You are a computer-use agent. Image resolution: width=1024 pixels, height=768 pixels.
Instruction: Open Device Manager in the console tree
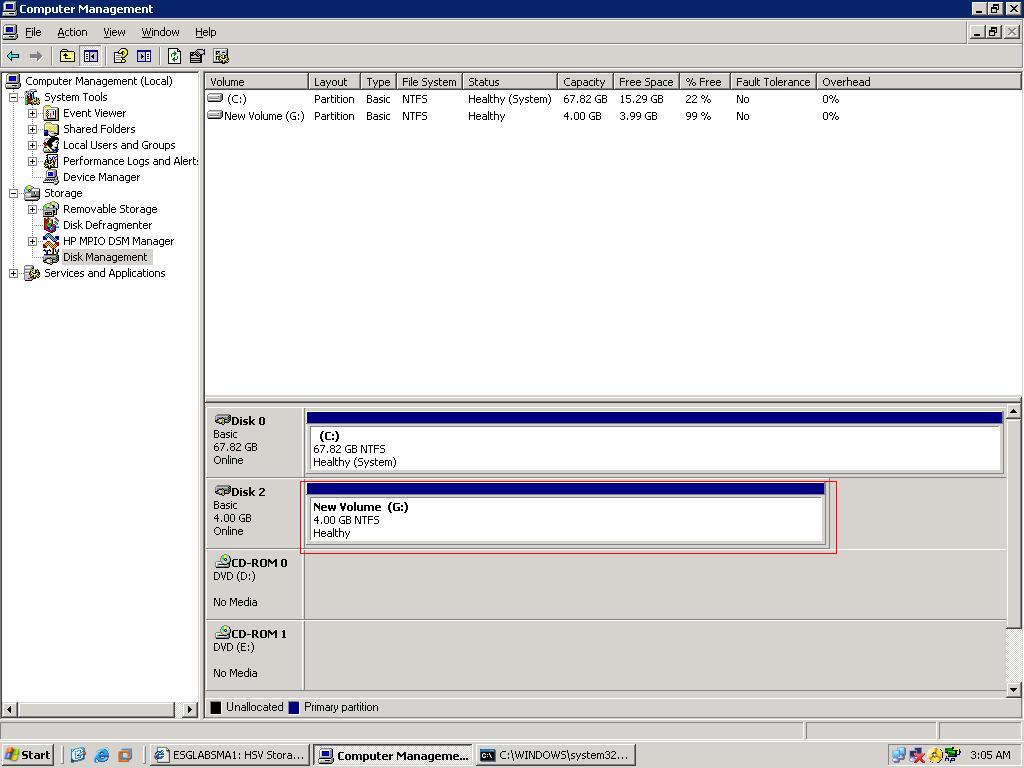click(101, 177)
